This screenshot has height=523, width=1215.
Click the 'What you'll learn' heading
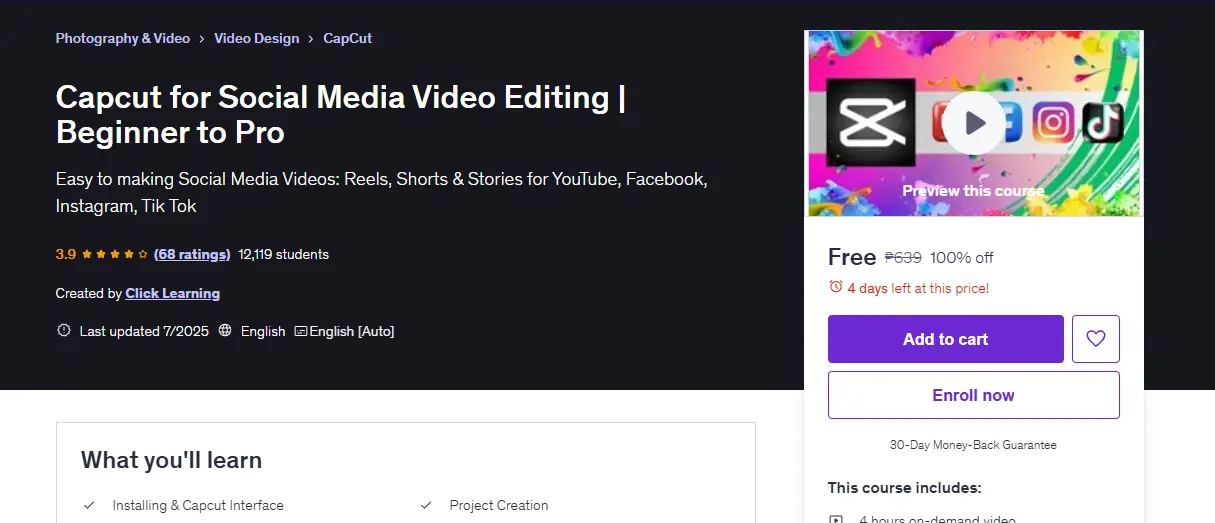(171, 460)
